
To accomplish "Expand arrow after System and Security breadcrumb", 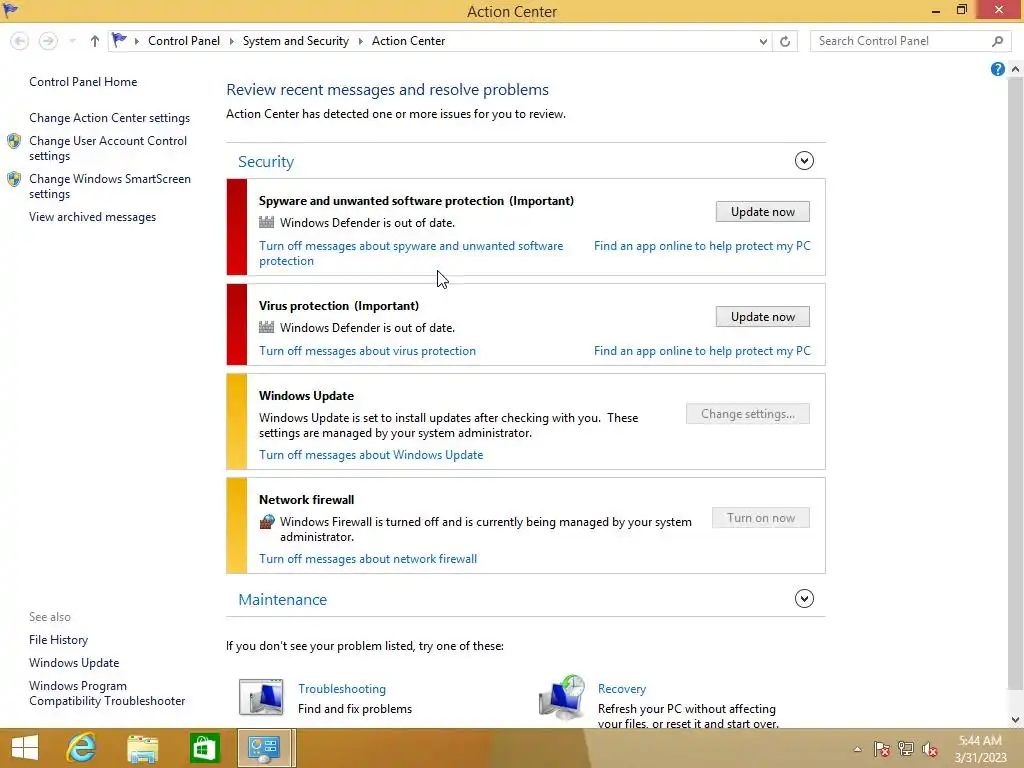I will pos(360,41).
